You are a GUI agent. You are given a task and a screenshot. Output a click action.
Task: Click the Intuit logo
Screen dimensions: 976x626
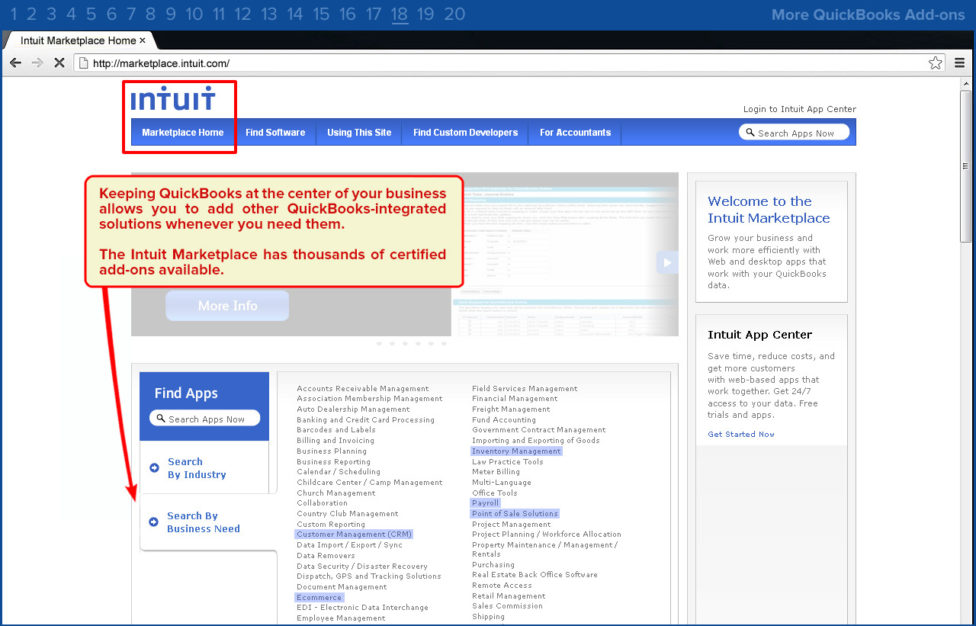tap(173, 98)
